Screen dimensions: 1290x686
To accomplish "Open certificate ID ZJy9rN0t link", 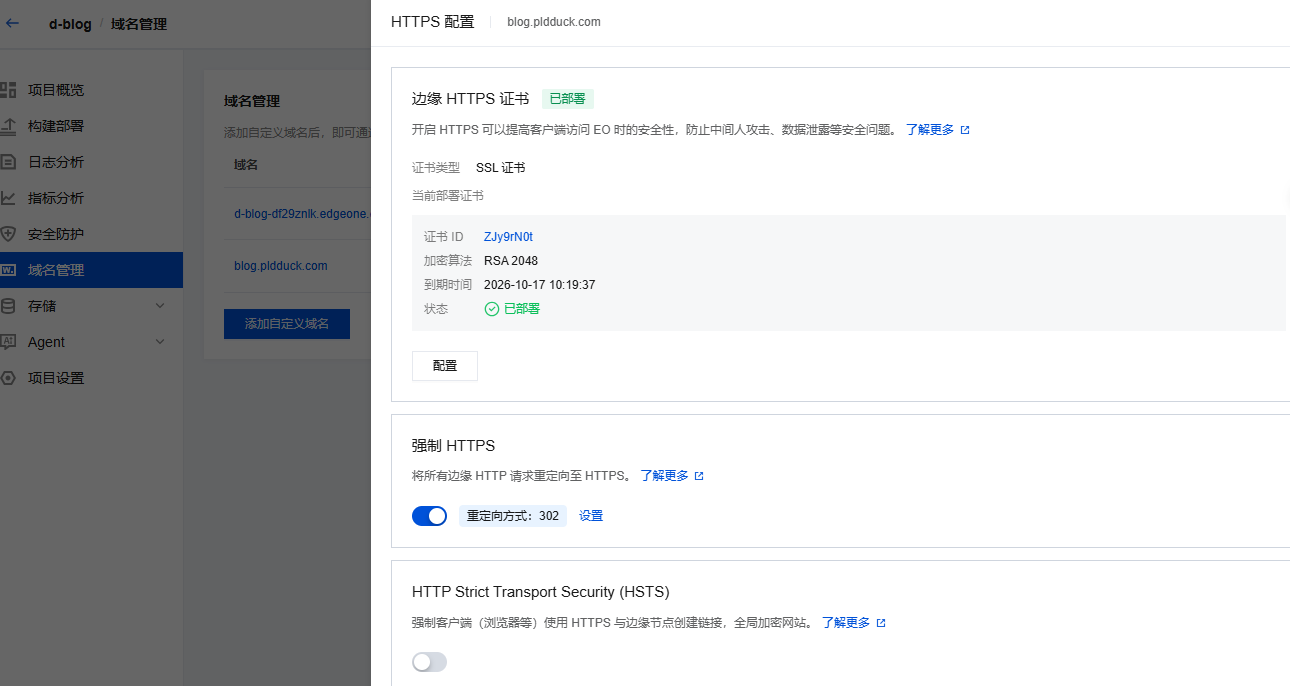I will (508, 237).
